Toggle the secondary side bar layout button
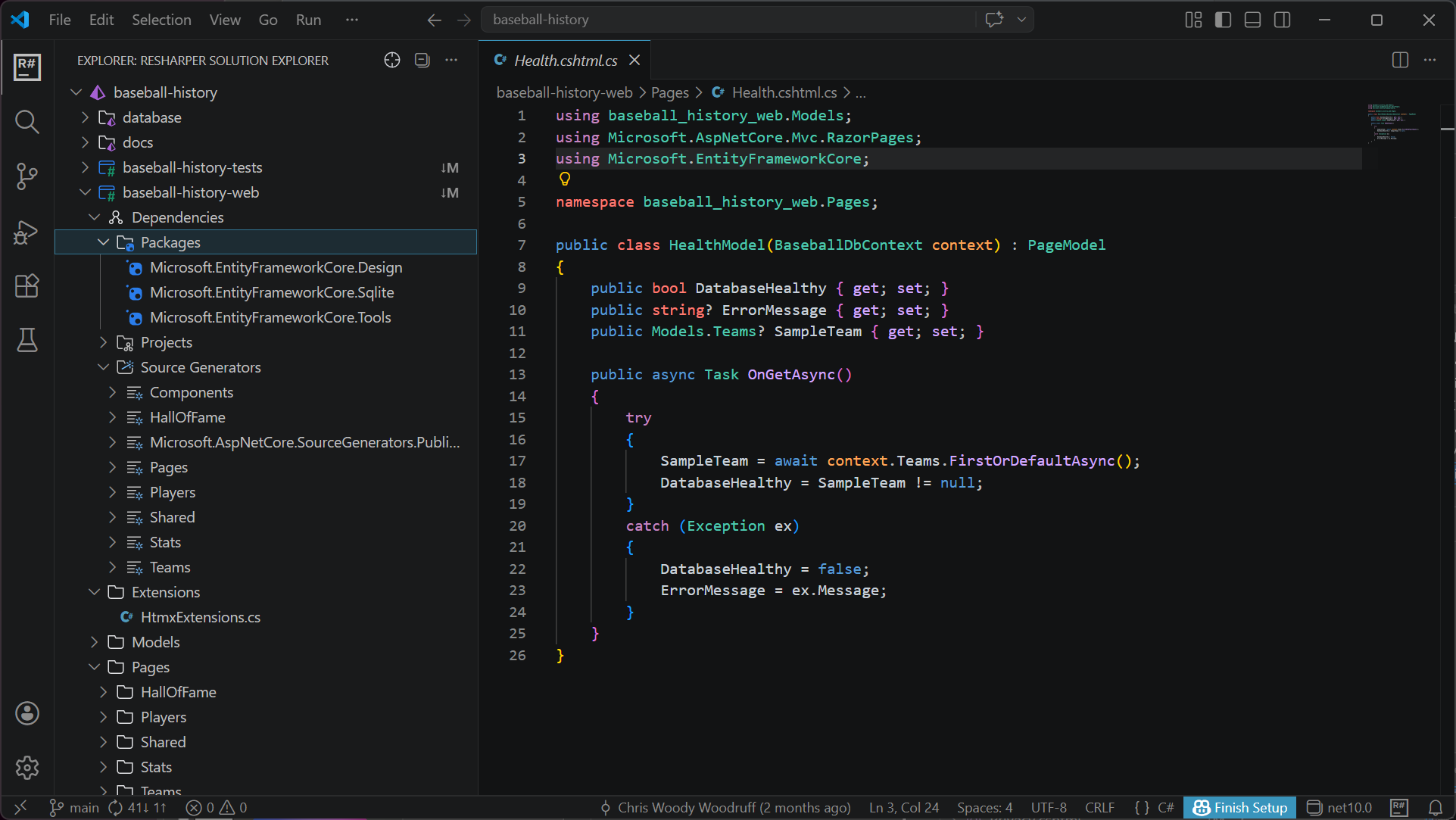The image size is (1456, 820). coord(1282,20)
